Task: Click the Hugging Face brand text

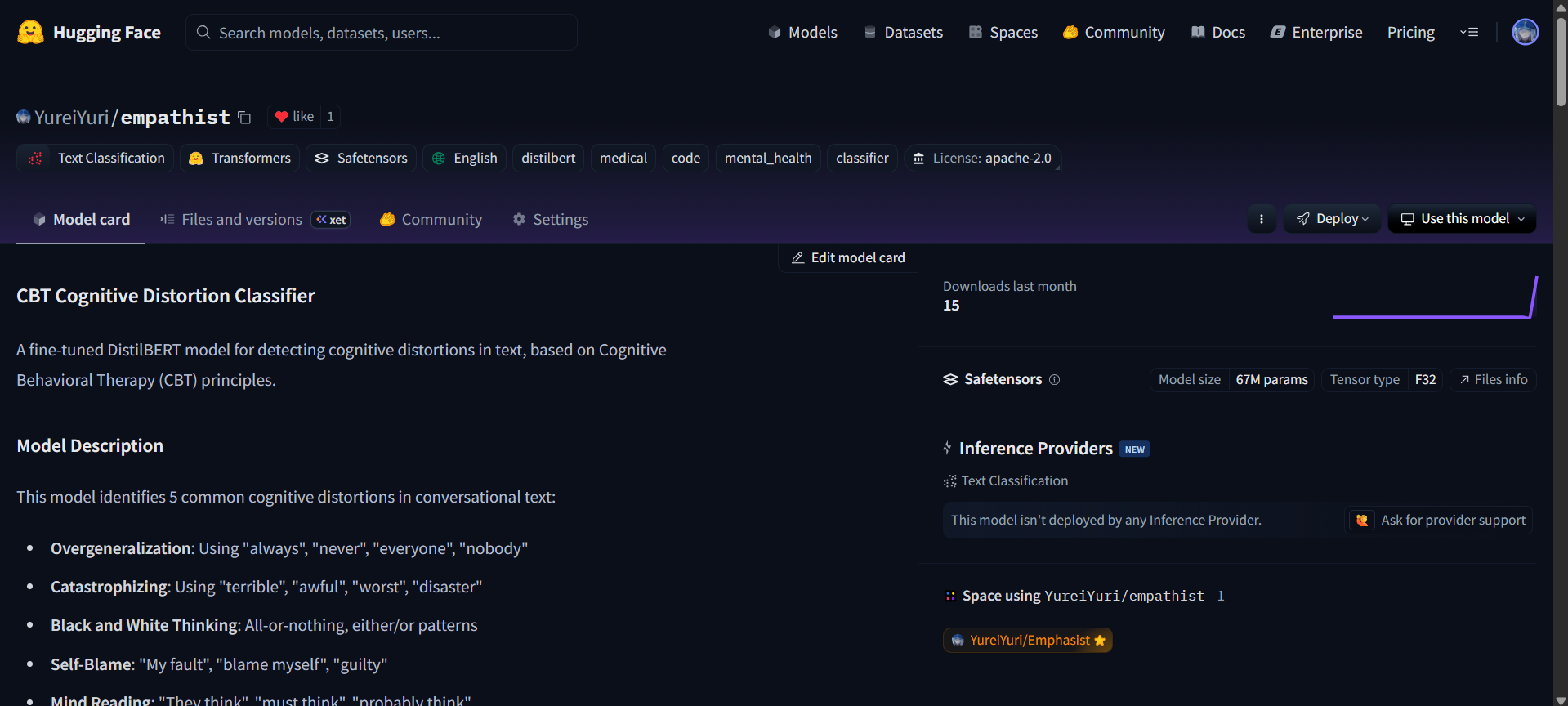Action: tap(107, 33)
